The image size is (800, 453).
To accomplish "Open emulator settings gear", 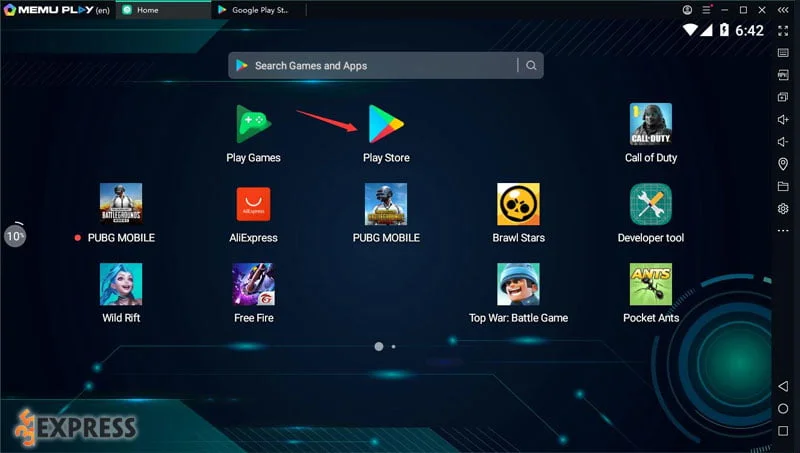I will pyautogui.click(x=783, y=209).
